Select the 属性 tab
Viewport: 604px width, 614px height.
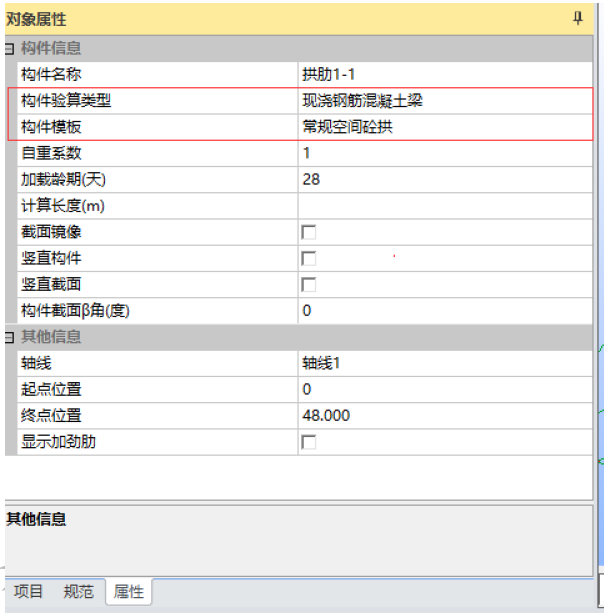pos(128,591)
